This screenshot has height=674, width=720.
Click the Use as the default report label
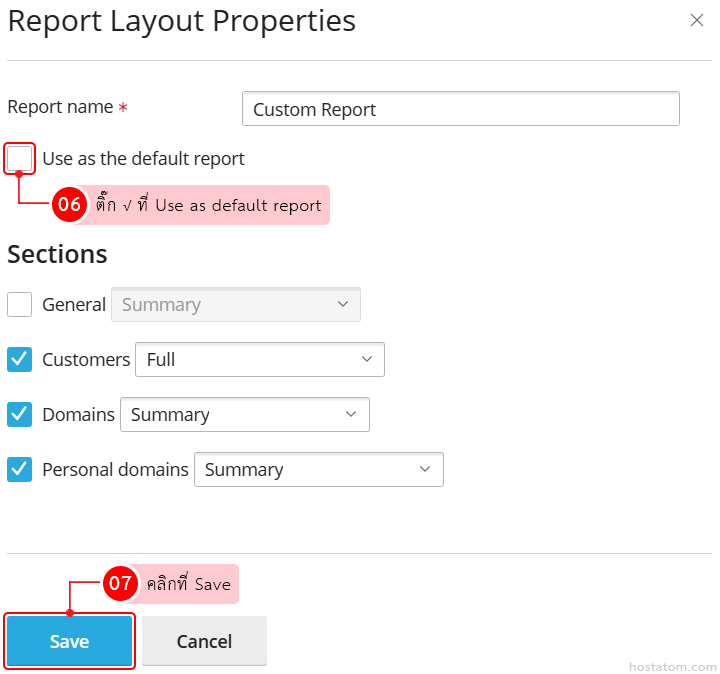point(143,159)
